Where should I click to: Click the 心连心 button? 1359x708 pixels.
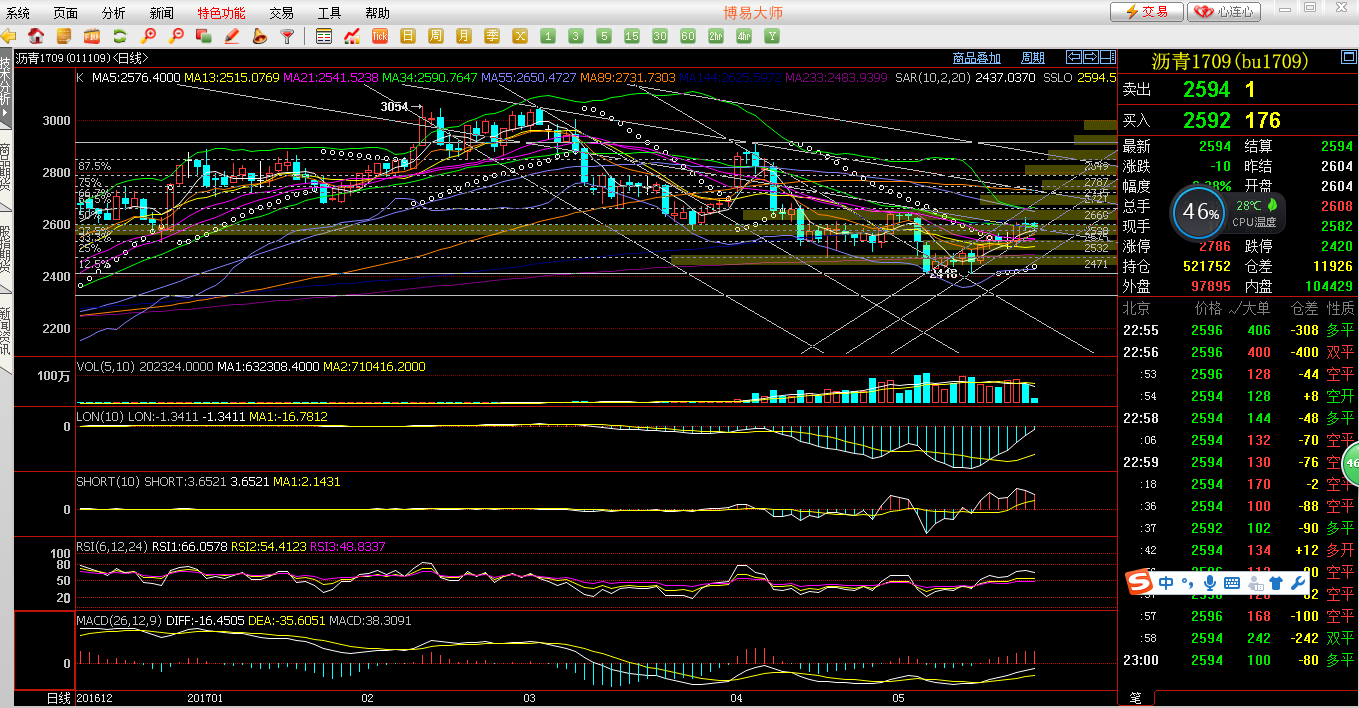tap(1224, 12)
